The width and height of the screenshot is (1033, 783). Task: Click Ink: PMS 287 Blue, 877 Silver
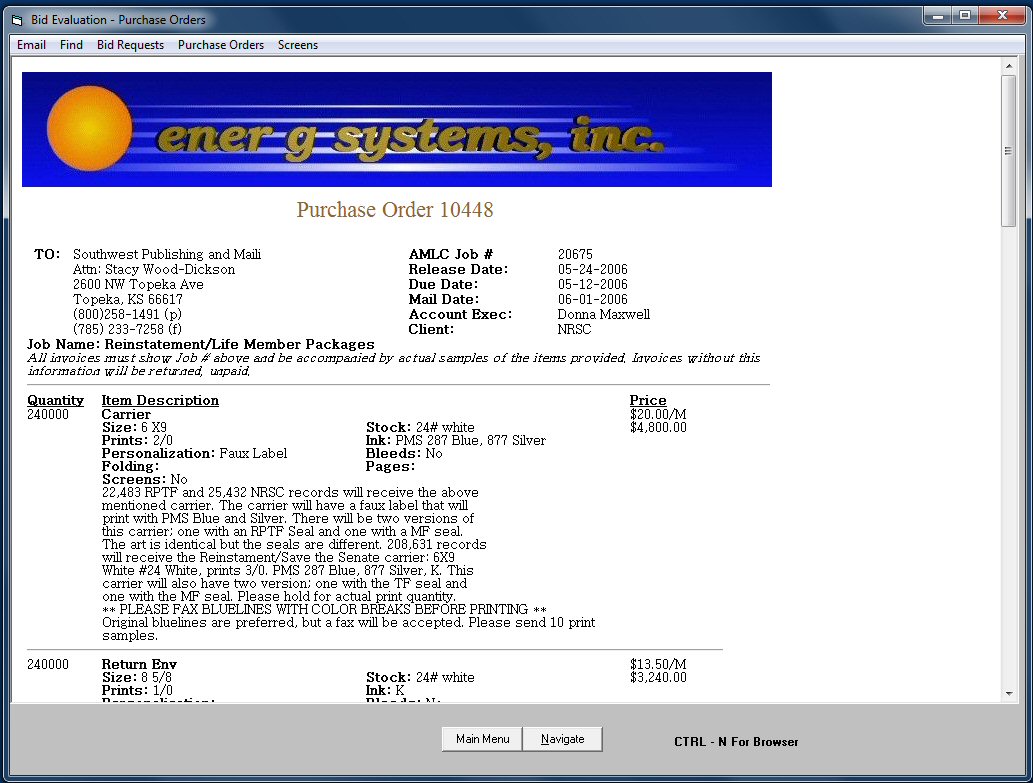click(x=455, y=441)
